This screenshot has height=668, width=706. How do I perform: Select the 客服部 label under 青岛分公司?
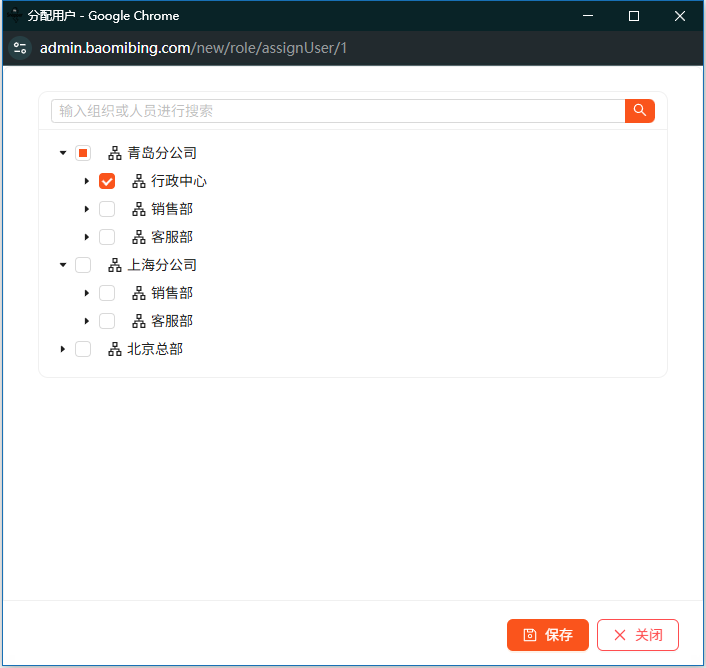(172, 237)
